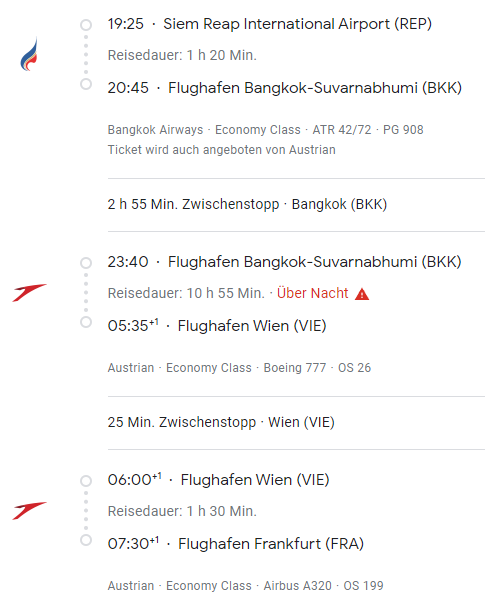Click the flight number OS 199
This screenshot has width=485, height=603.
pyautogui.click(x=363, y=585)
